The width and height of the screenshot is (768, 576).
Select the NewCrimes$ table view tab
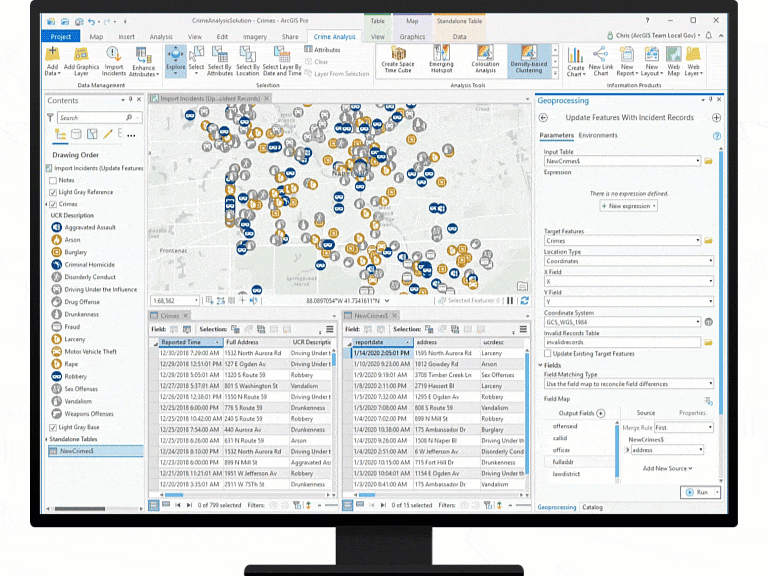(371, 315)
